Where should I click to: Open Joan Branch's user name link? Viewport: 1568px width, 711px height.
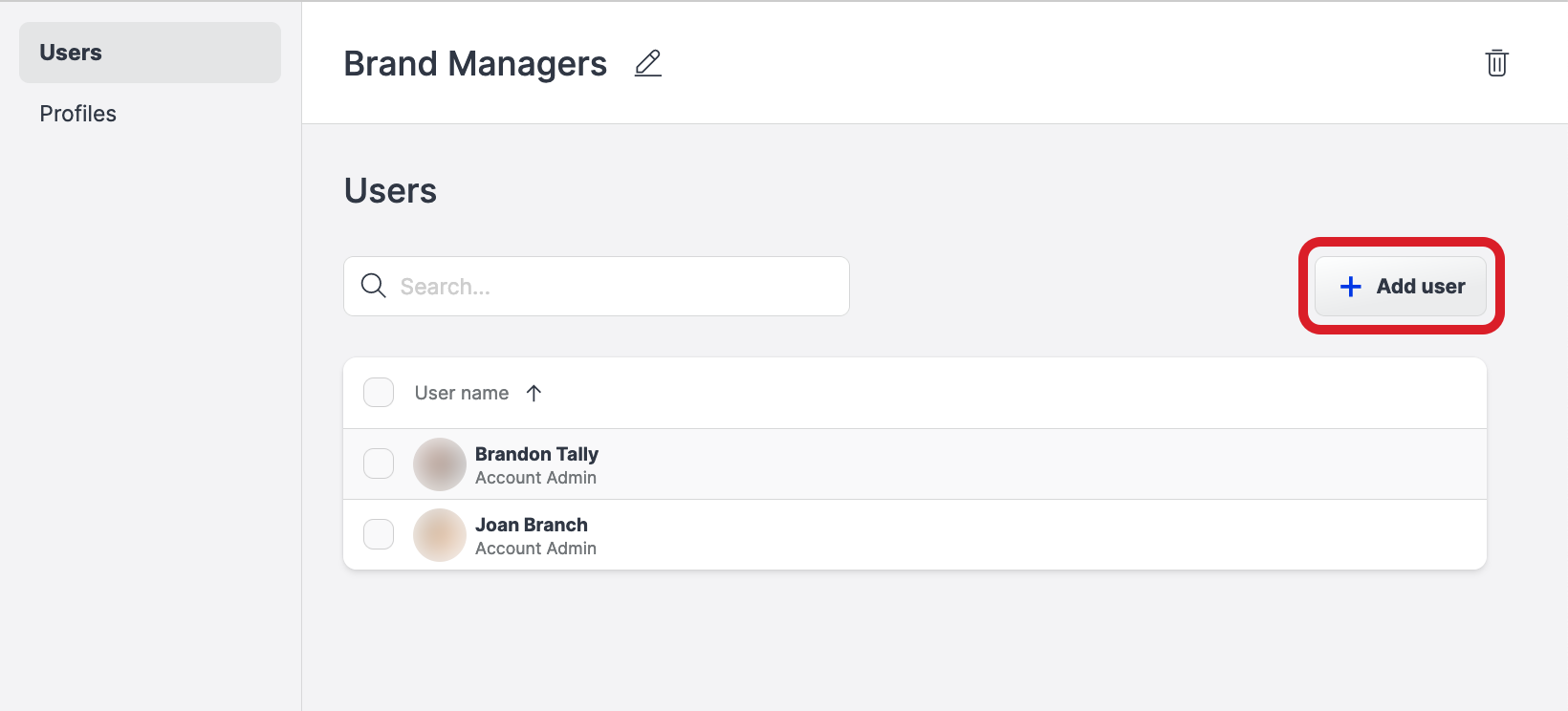click(532, 525)
